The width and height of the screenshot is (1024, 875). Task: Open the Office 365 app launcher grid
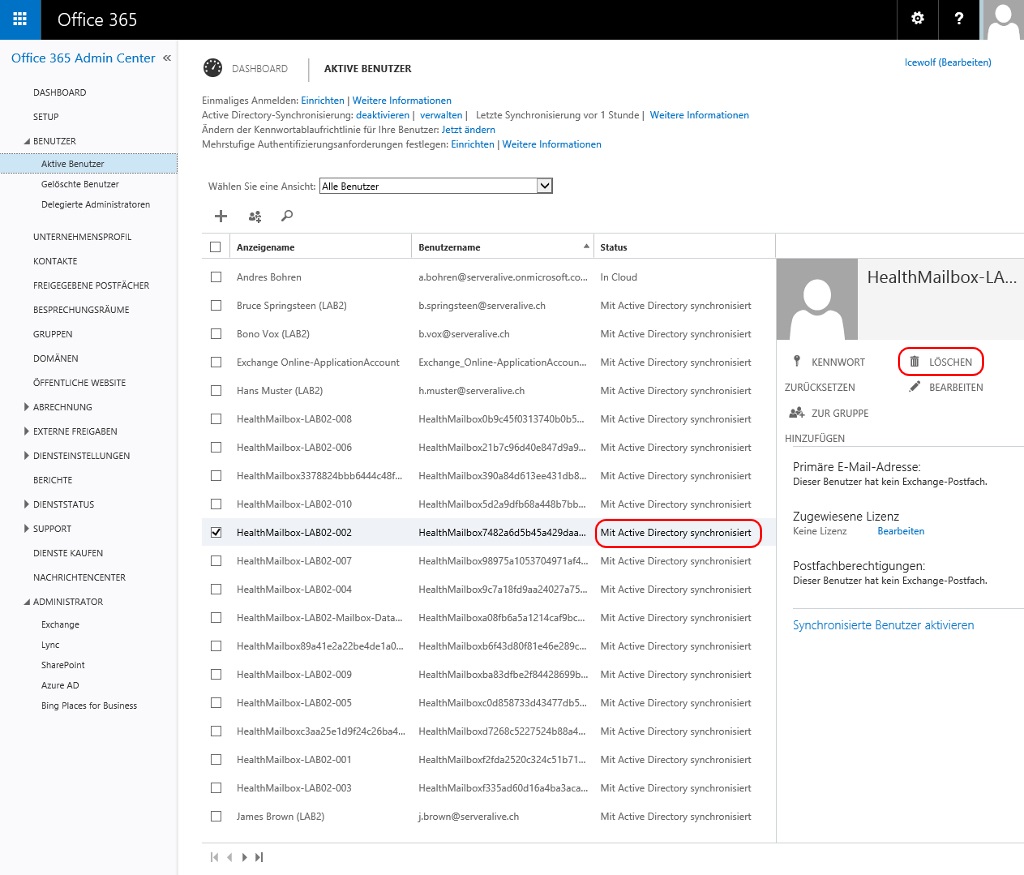click(x=20, y=19)
